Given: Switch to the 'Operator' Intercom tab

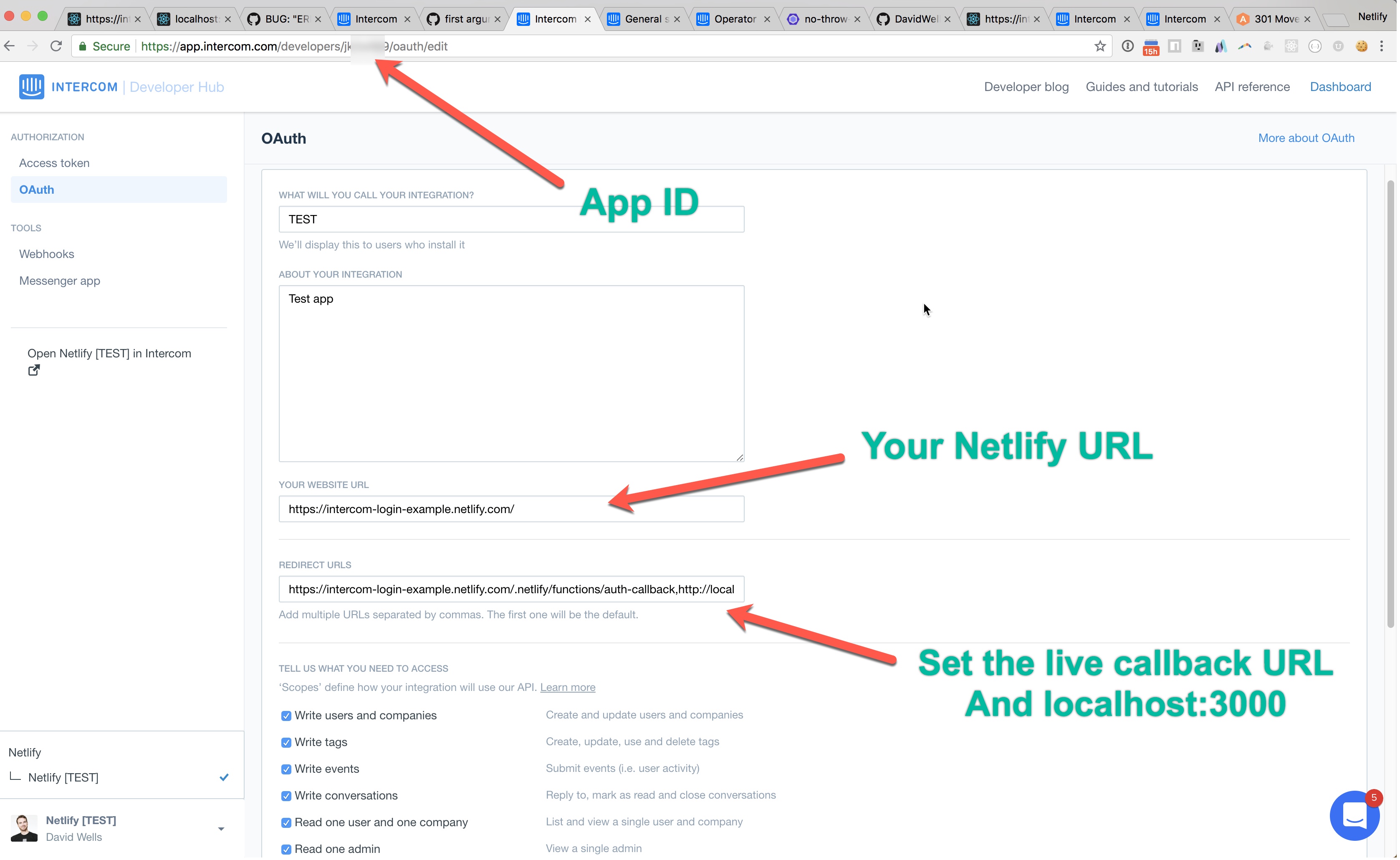Looking at the screenshot, I should [x=735, y=19].
